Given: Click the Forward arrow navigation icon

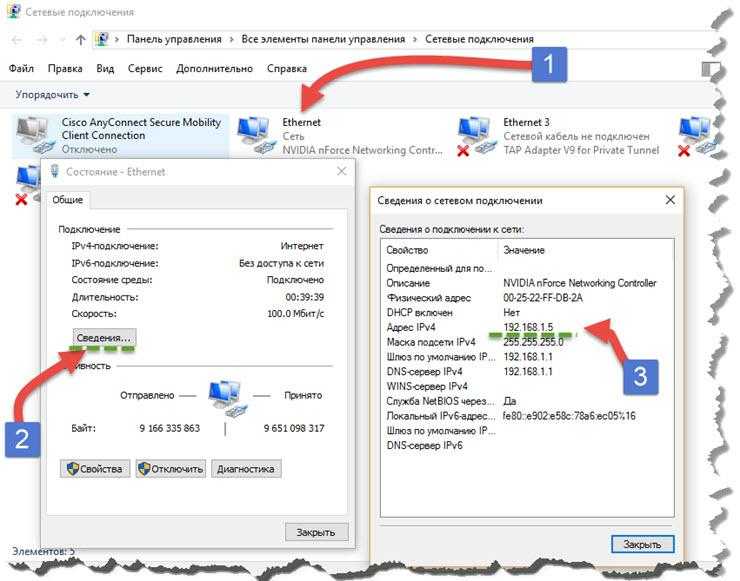Looking at the screenshot, I should pos(42,40).
